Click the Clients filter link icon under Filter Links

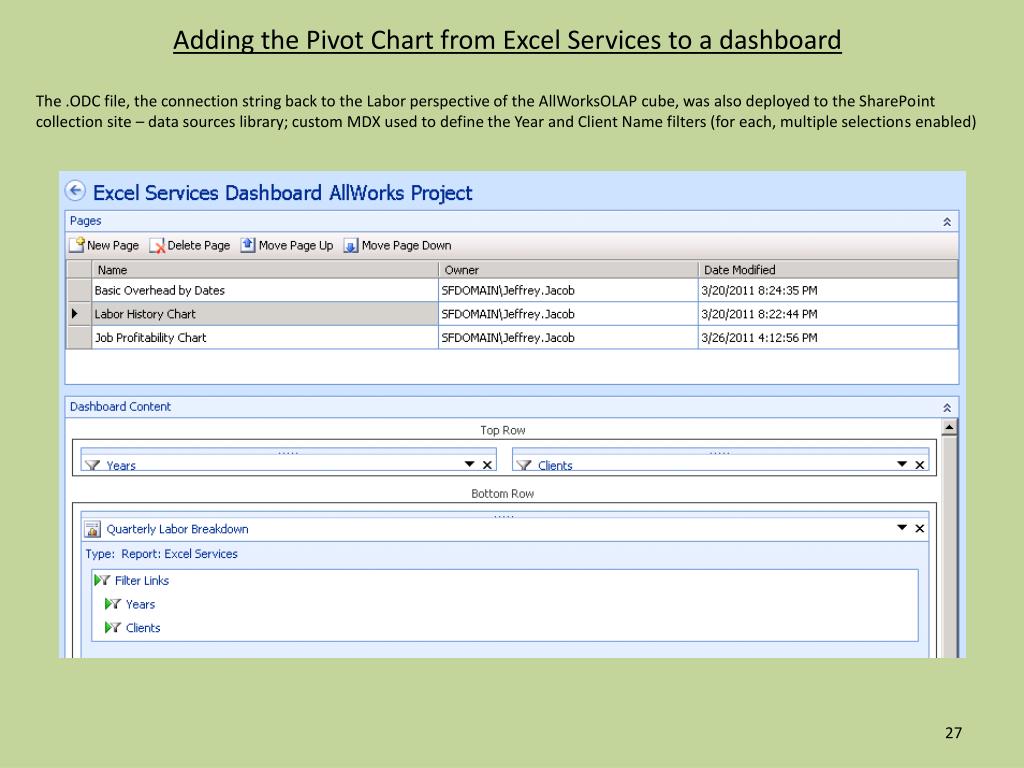click(113, 628)
